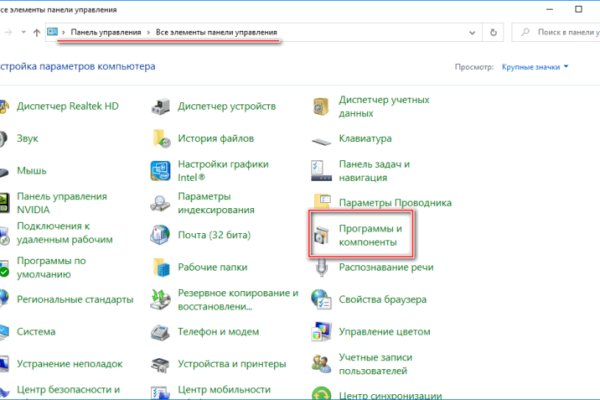Click the Control Panel search field
Image resolution: width=600 pixels, height=400 pixels.
point(555,32)
